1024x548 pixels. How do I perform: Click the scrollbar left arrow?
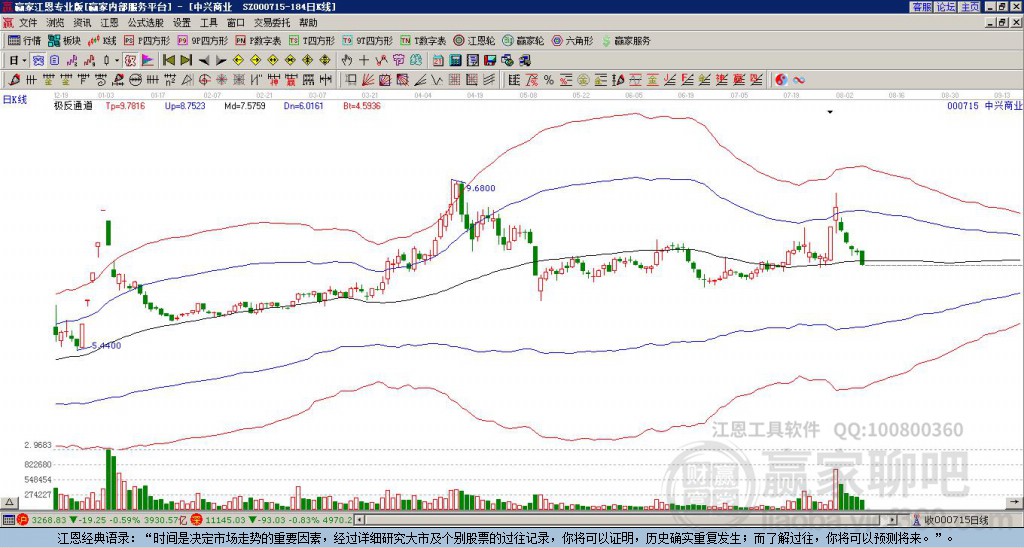click(359, 520)
